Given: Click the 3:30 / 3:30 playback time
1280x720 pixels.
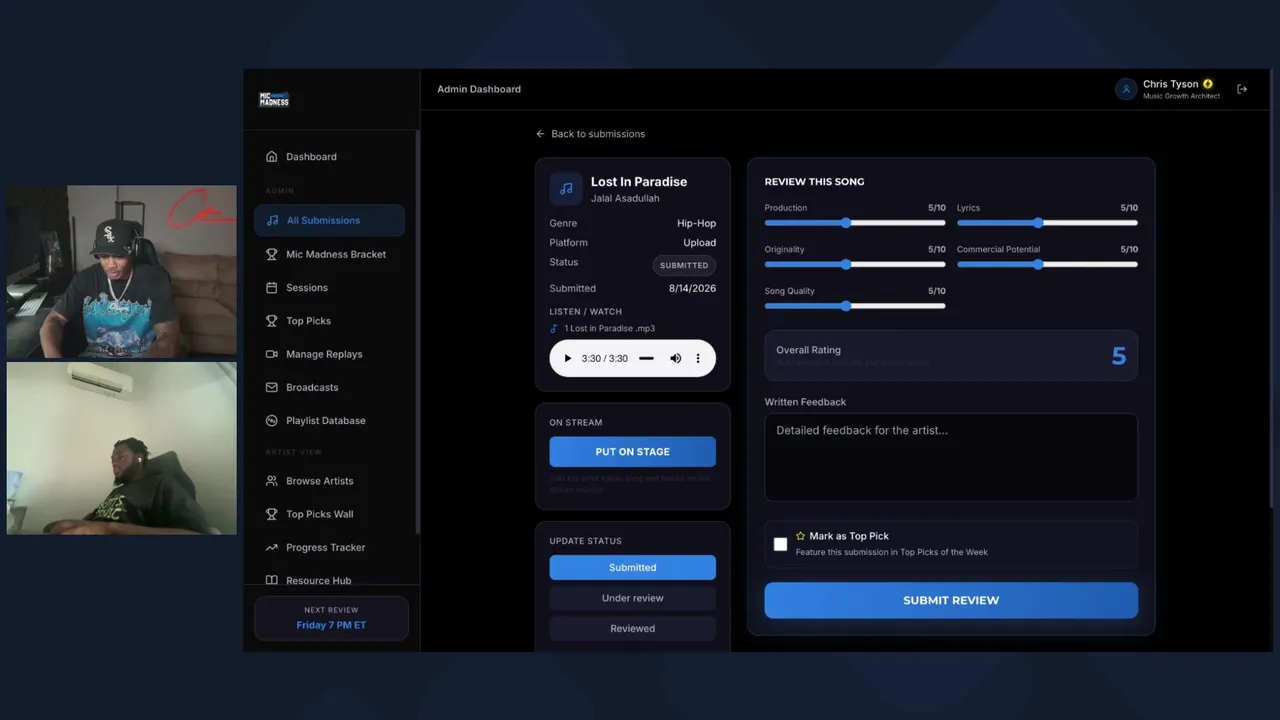Looking at the screenshot, I should 604,358.
